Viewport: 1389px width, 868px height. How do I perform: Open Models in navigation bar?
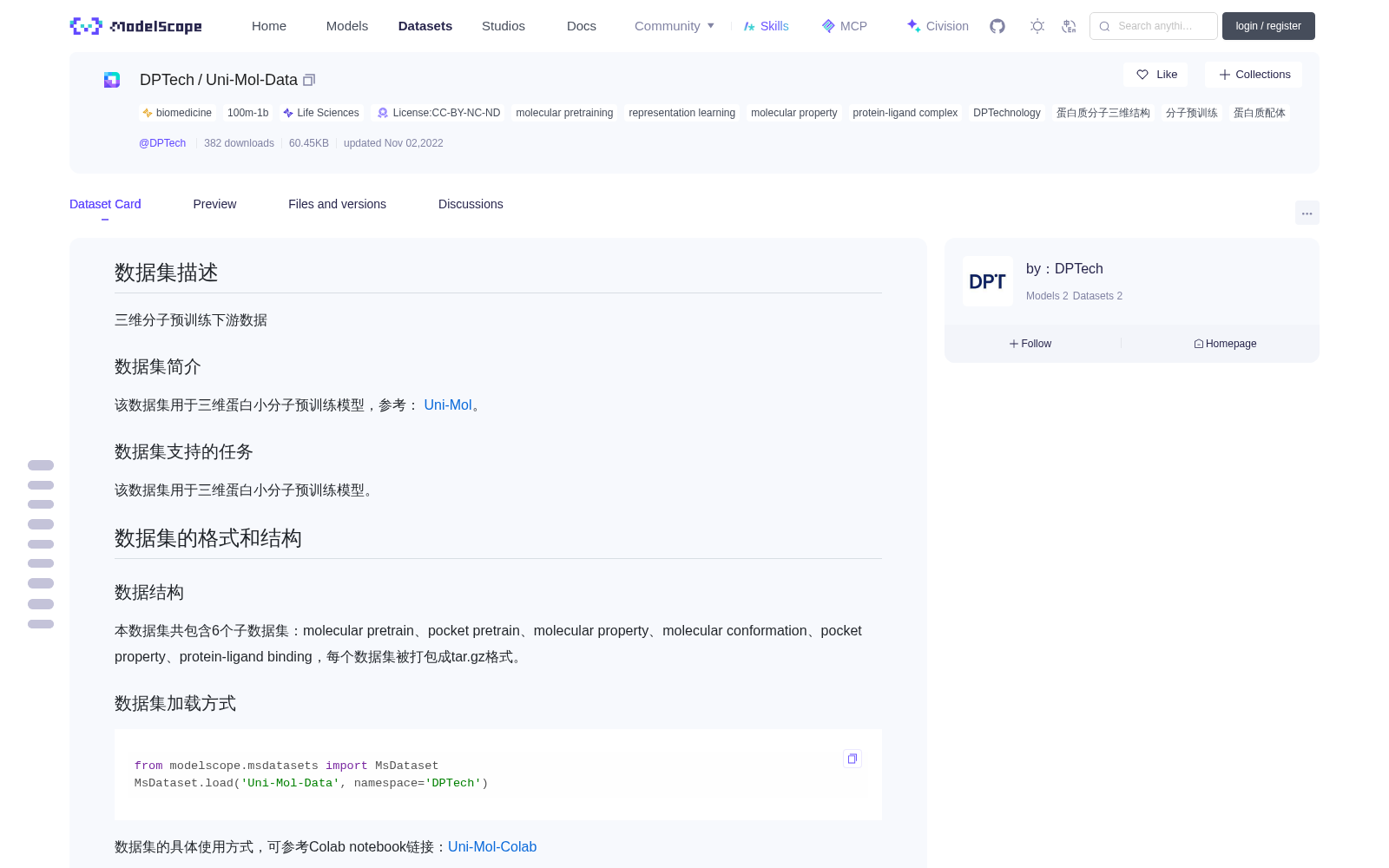[x=347, y=26]
